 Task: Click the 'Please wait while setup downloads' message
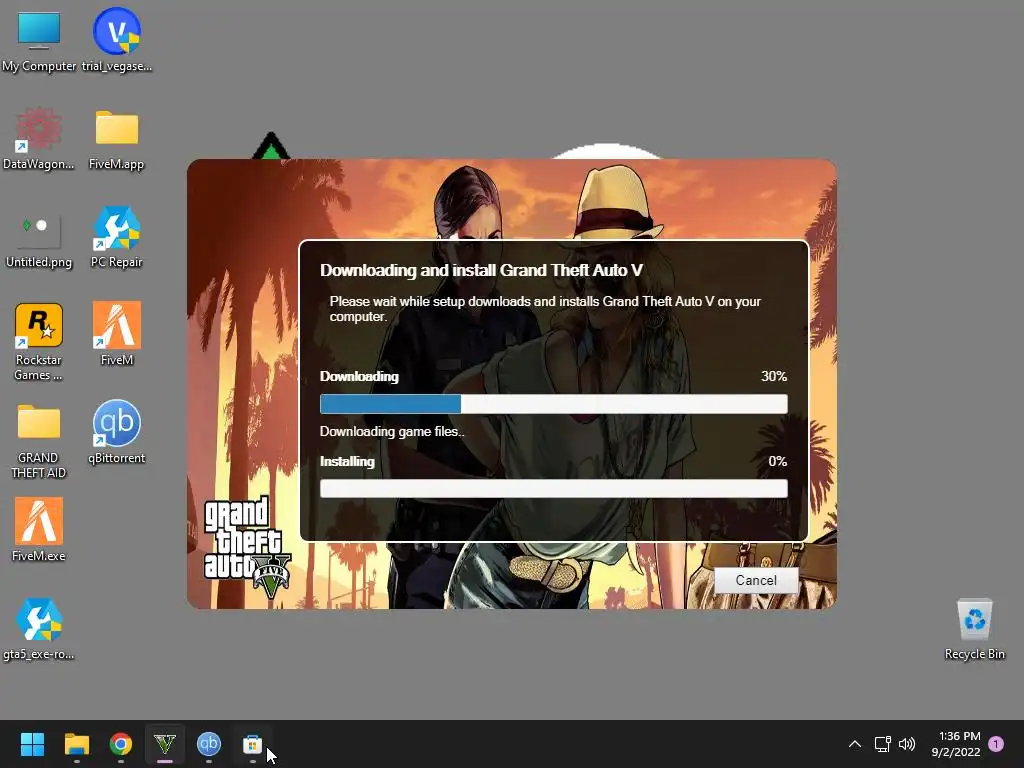[545, 309]
